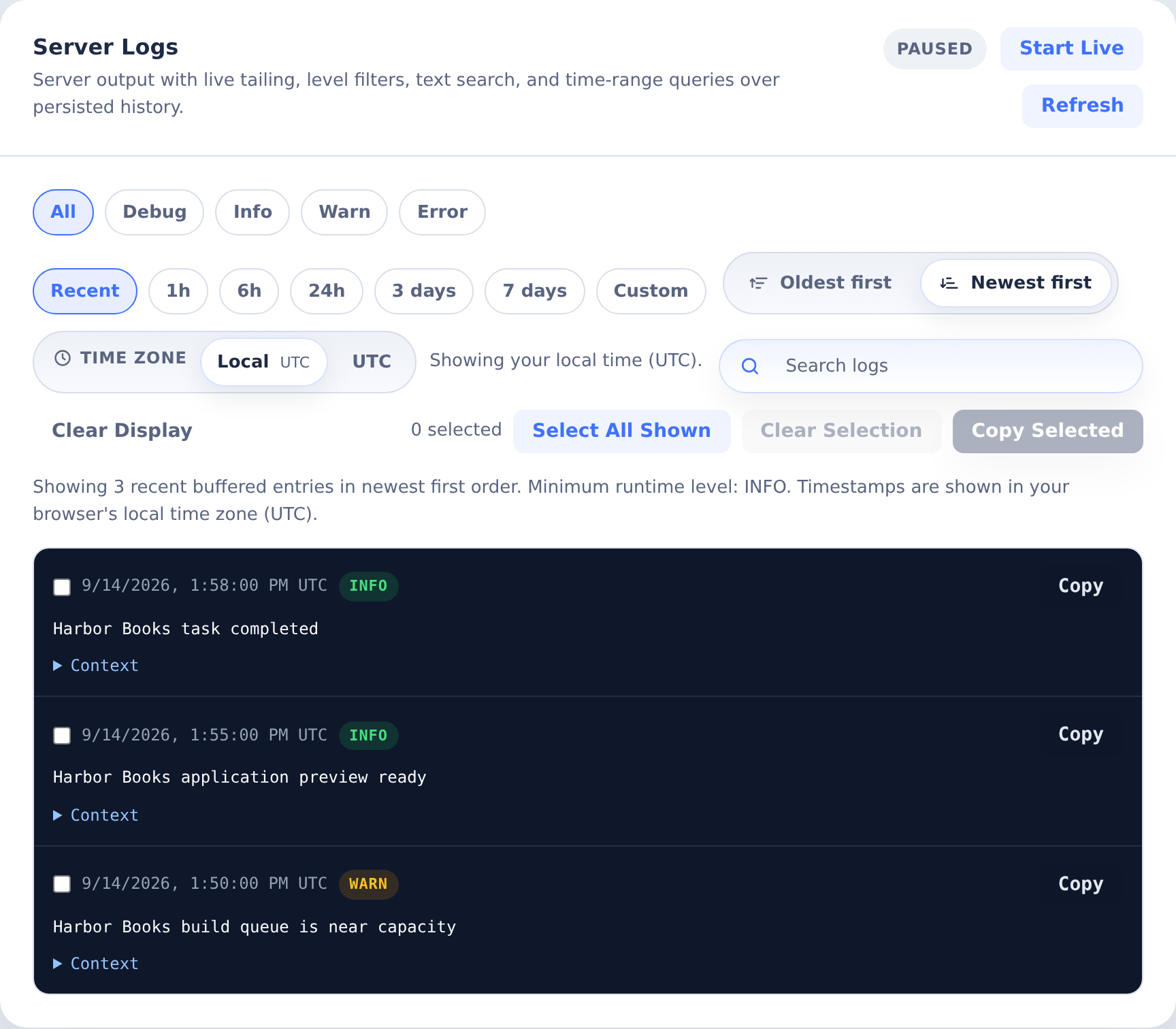Sort logs Newest first
This screenshot has height=1029, width=1176.
pyautogui.click(x=1016, y=283)
